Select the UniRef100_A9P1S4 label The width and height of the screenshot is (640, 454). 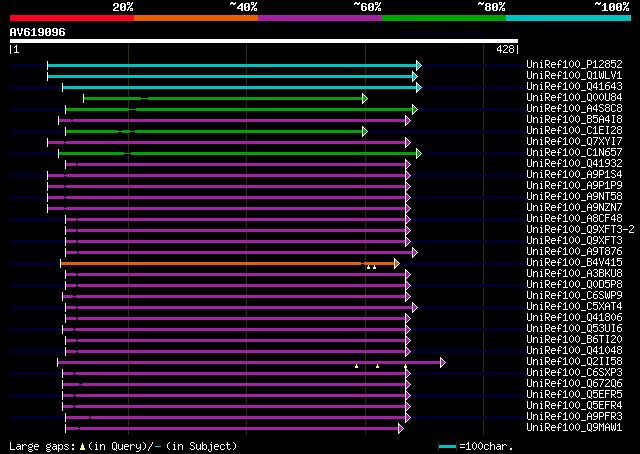(x=574, y=174)
